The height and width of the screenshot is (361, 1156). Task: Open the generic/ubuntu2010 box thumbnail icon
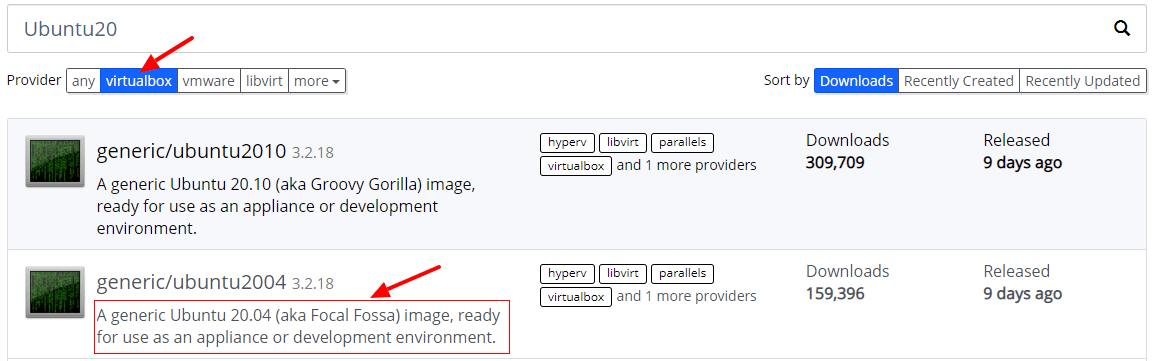55,160
